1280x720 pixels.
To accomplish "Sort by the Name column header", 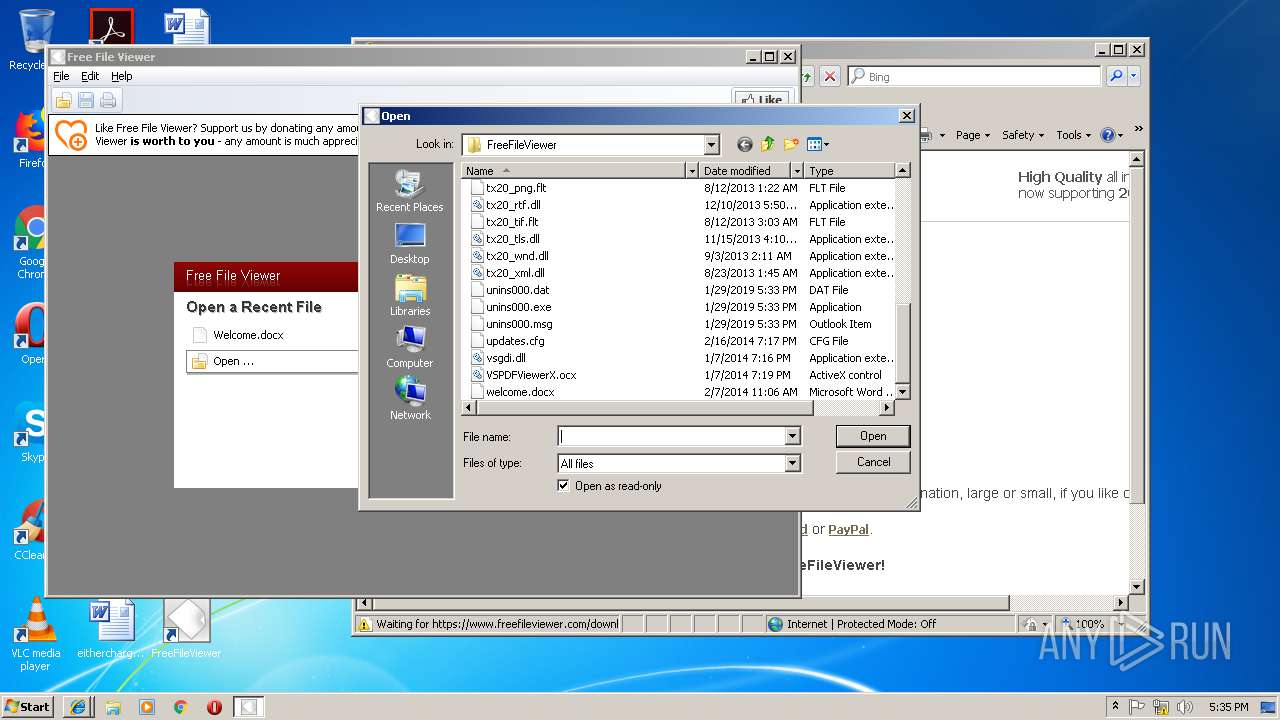I will point(574,171).
